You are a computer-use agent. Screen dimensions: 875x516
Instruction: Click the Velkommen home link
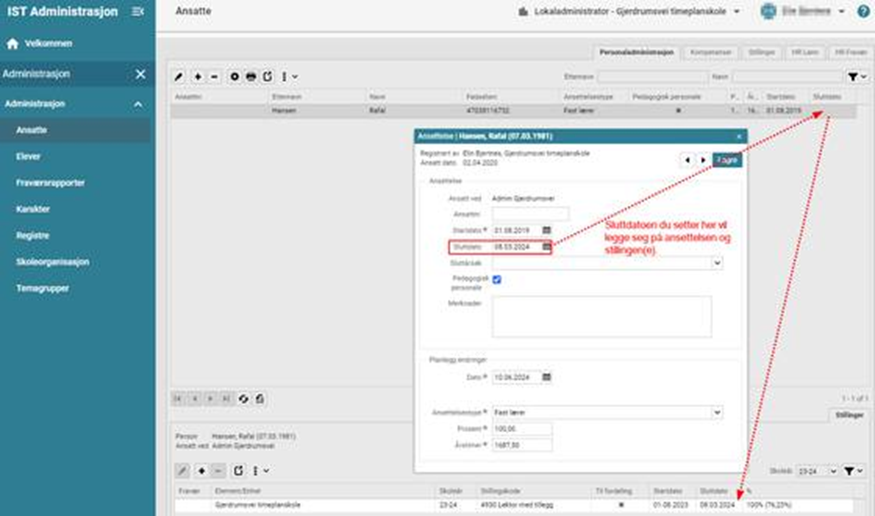tap(47, 44)
